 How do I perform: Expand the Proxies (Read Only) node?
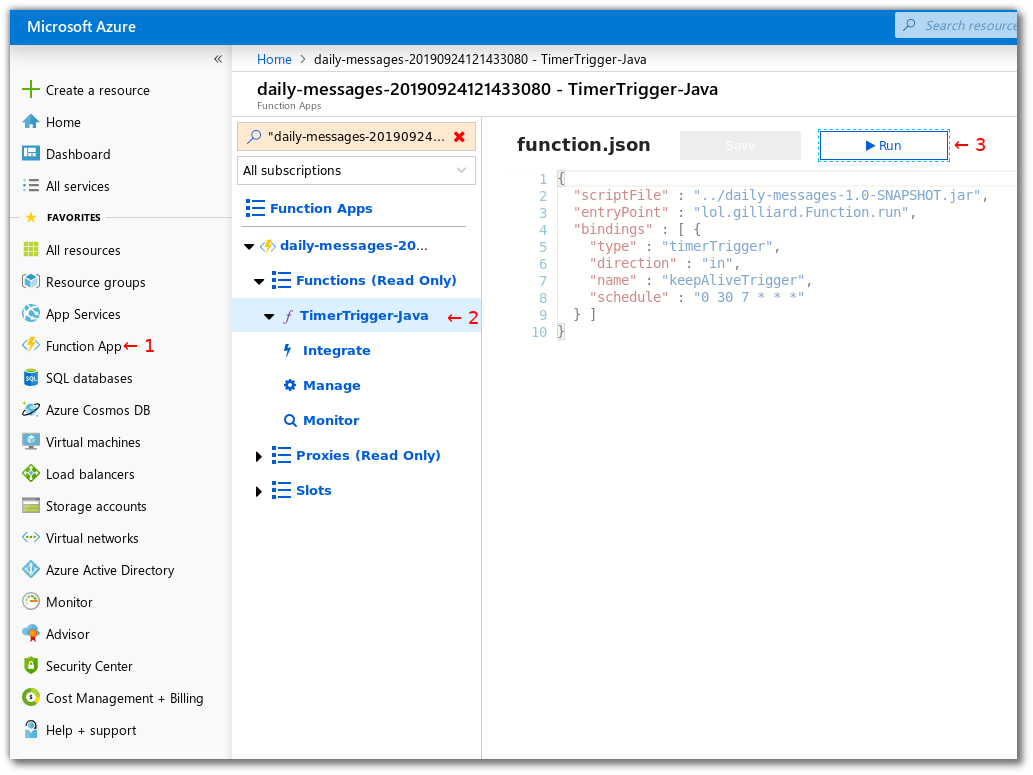click(x=258, y=456)
